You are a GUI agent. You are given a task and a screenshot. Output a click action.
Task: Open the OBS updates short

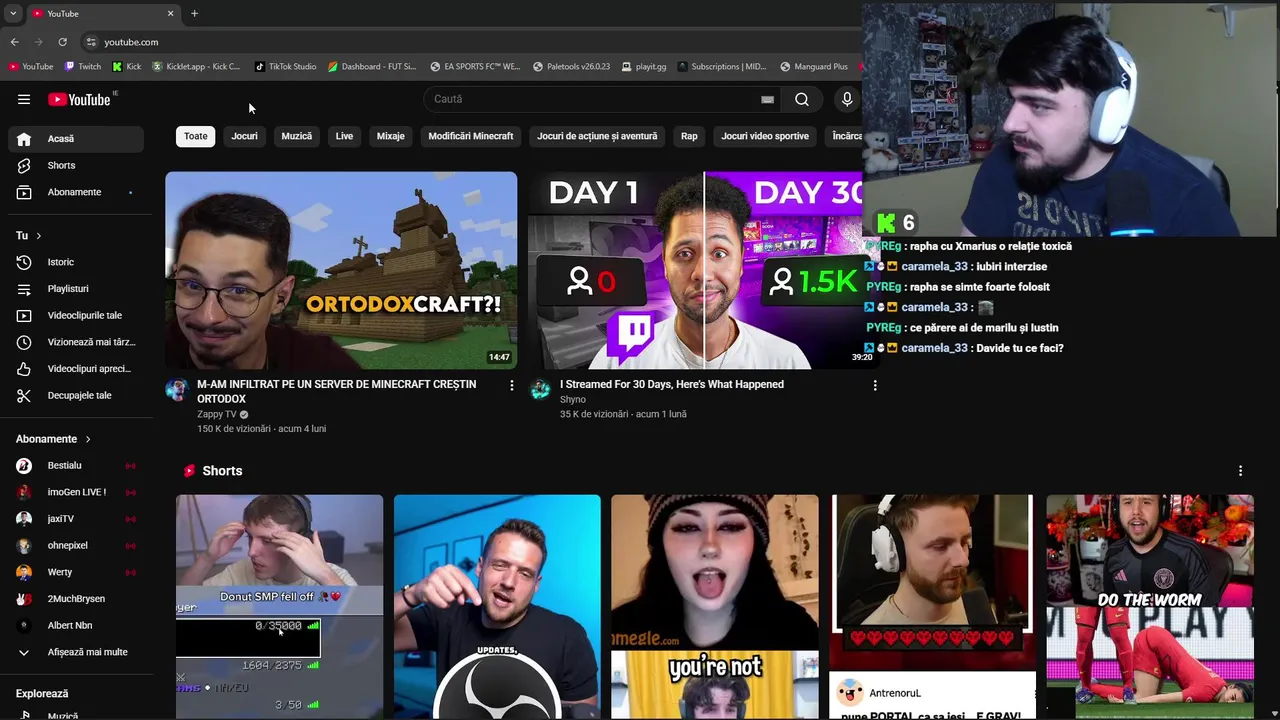pos(497,606)
